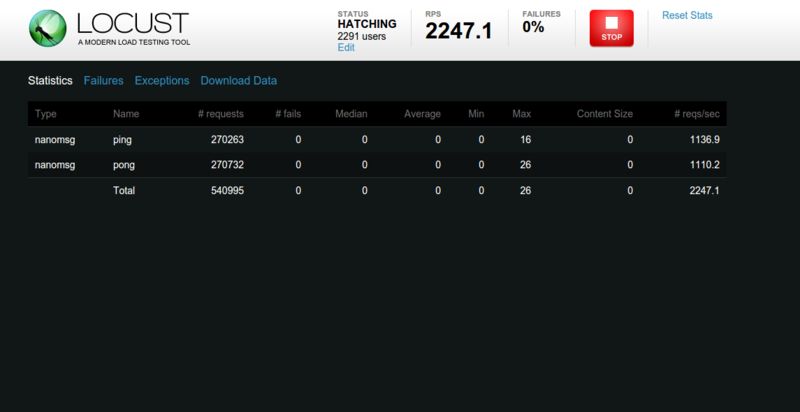Edit the number of users

(x=346, y=47)
